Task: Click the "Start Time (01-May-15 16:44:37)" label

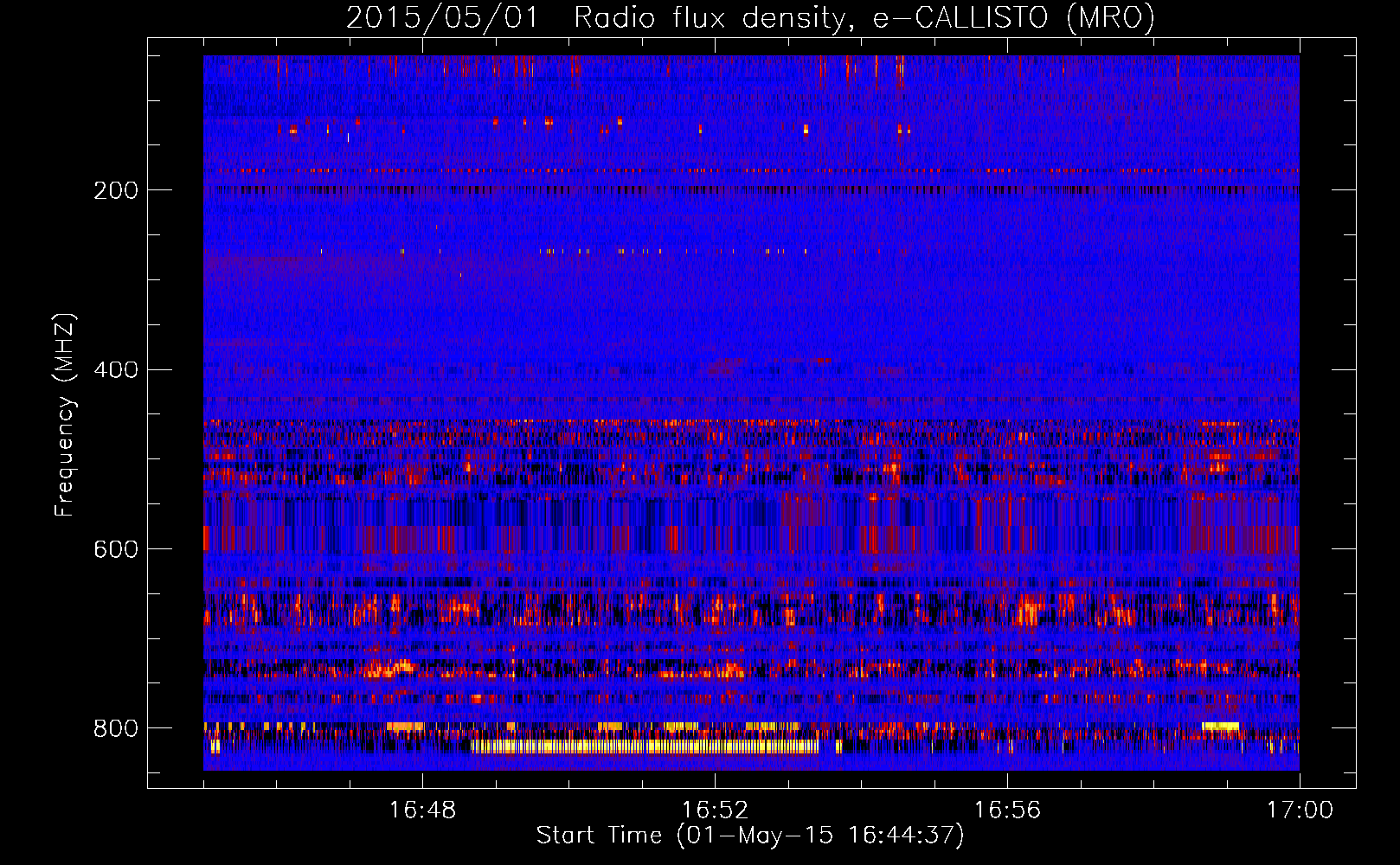Action: coord(750,836)
